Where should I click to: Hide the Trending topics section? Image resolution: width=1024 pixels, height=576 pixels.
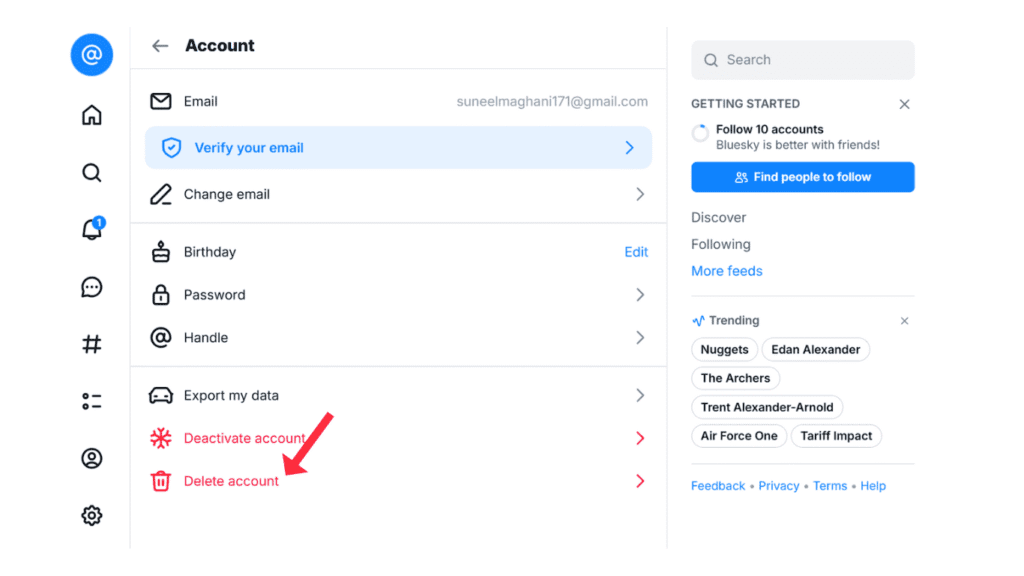tap(904, 321)
